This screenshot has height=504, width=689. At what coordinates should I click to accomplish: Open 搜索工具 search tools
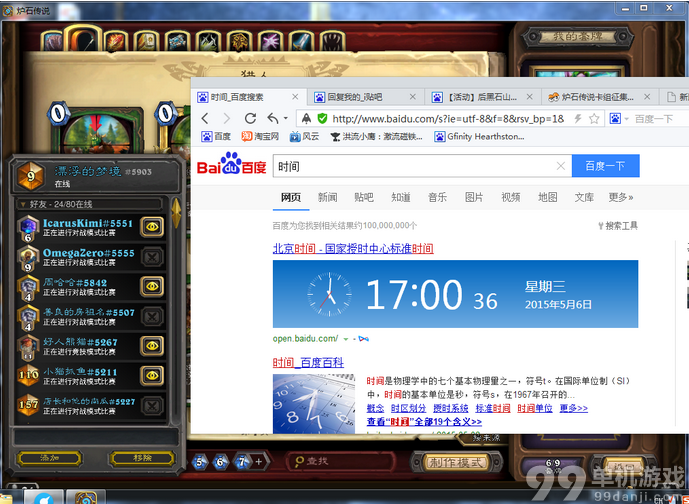pyautogui.click(x=618, y=226)
